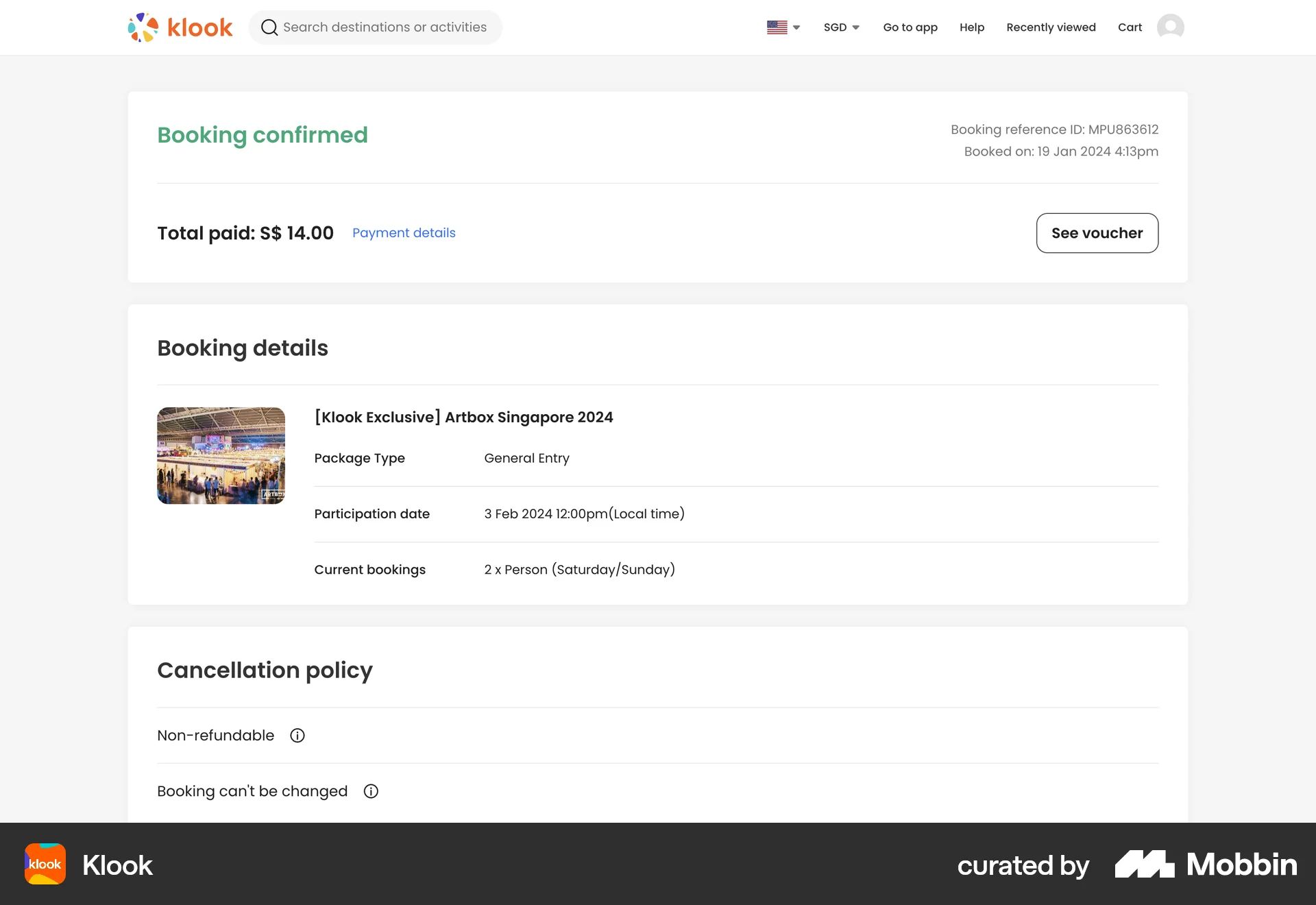
Task: Select Go to app in the header
Action: [x=910, y=27]
